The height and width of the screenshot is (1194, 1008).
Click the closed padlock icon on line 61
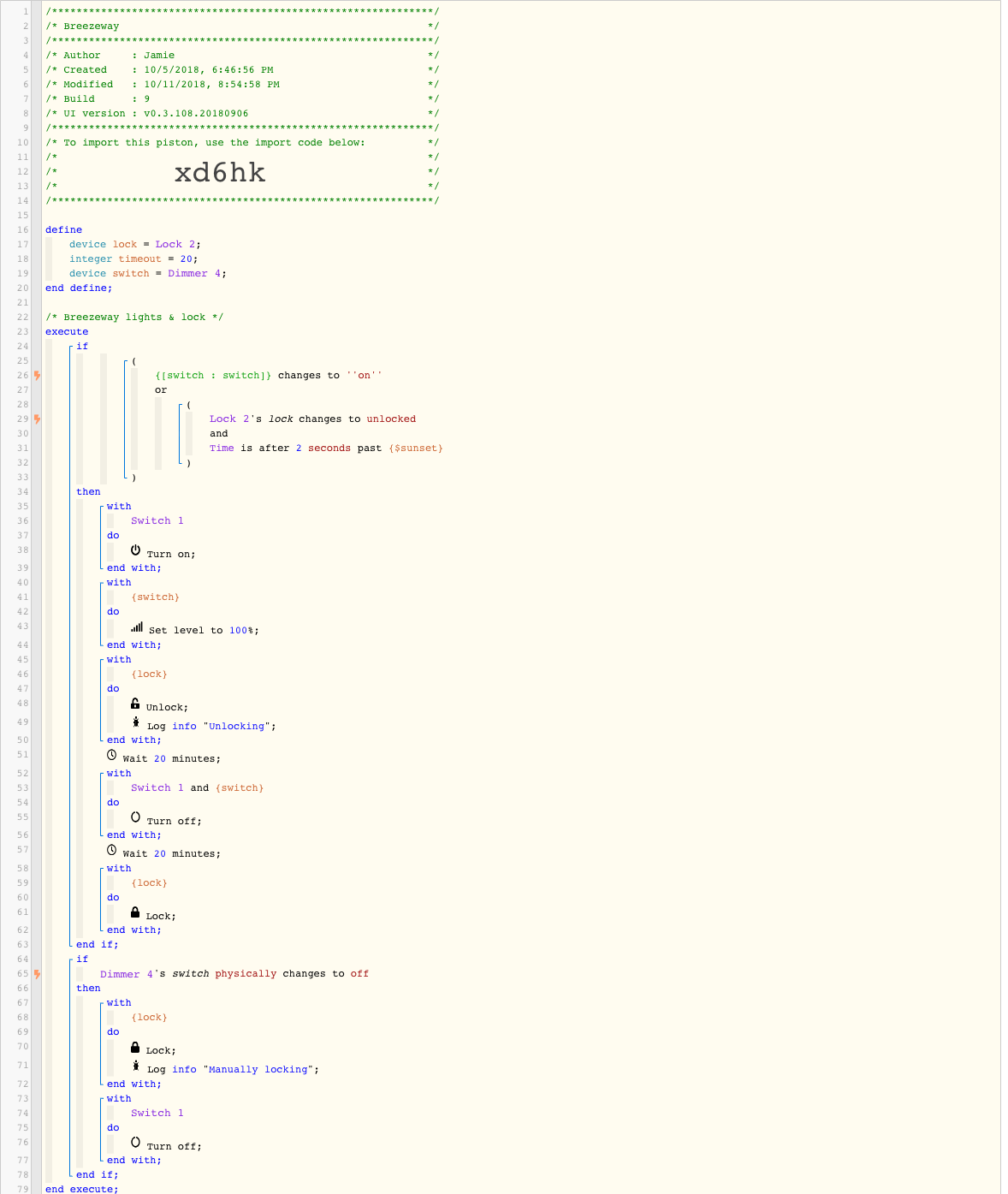(135, 912)
